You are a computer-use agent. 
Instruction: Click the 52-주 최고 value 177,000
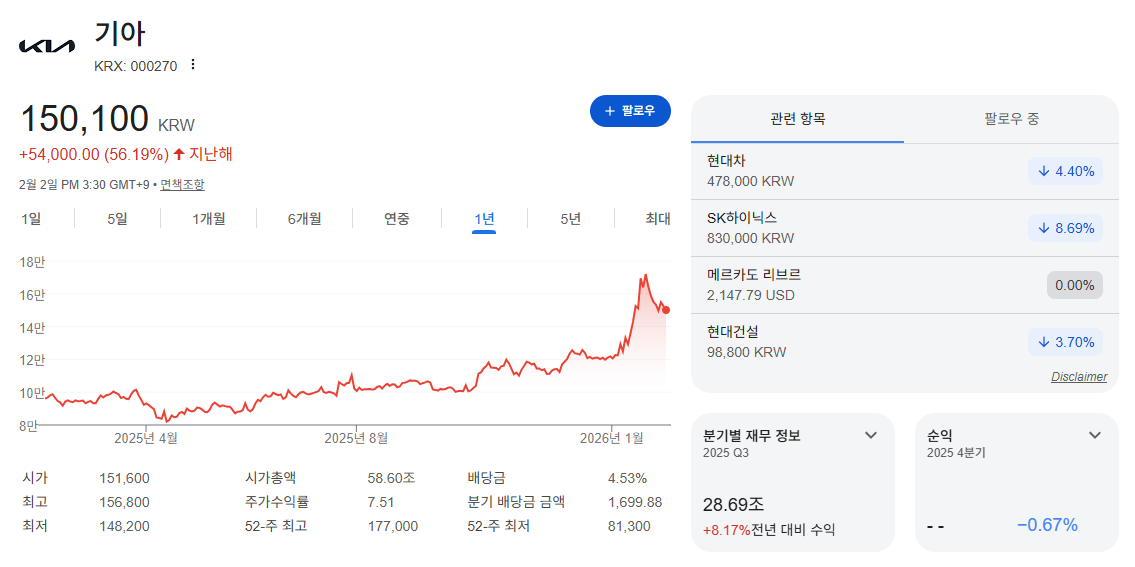point(392,526)
